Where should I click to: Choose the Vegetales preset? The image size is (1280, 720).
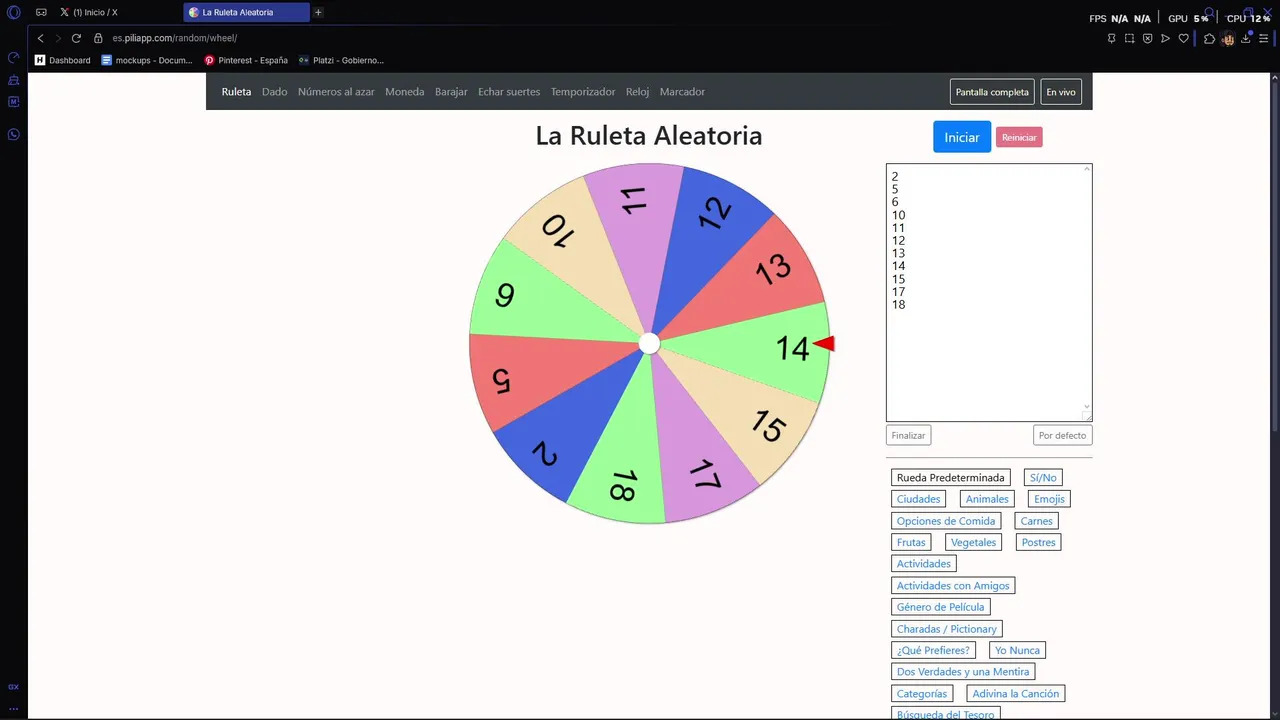973,542
